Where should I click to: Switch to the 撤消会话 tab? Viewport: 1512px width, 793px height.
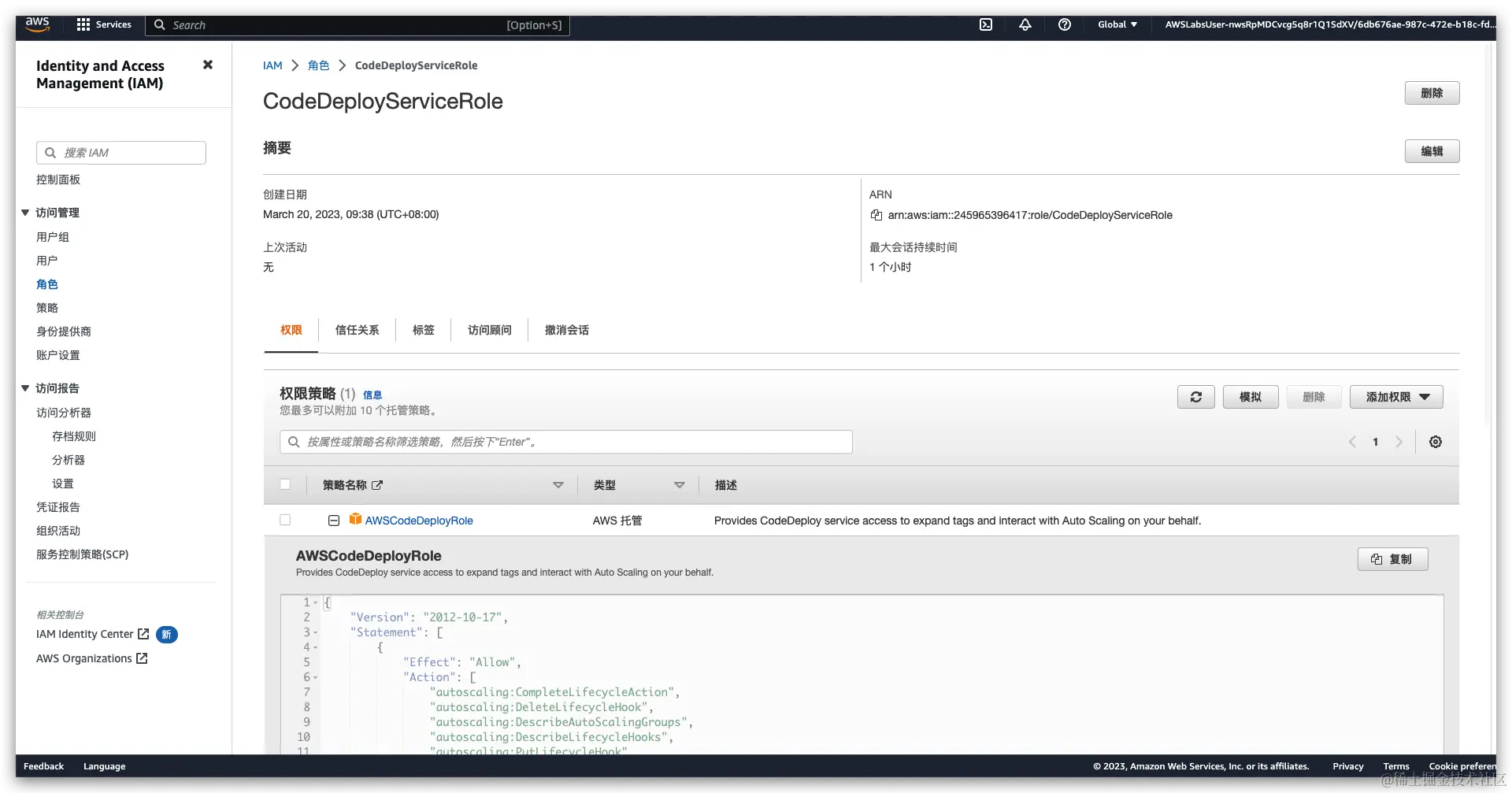pyautogui.click(x=567, y=330)
